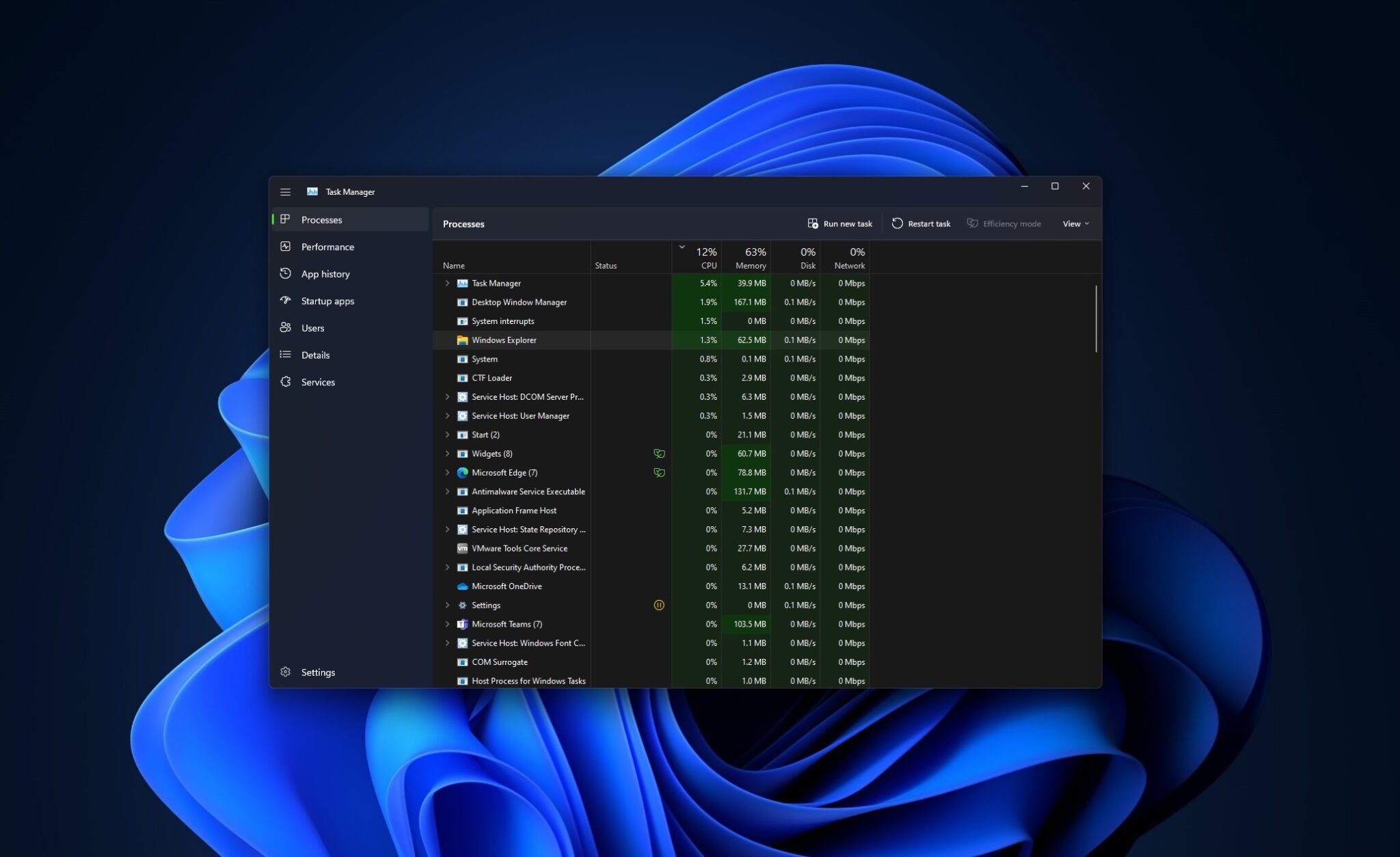Click the pause status icon beside Settings process
The image size is (1400, 857).
point(658,605)
